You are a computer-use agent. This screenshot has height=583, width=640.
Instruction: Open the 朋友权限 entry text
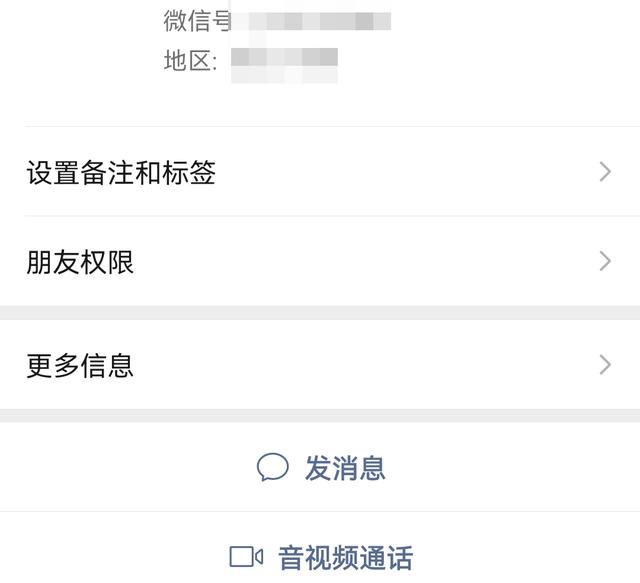[x=80, y=262]
